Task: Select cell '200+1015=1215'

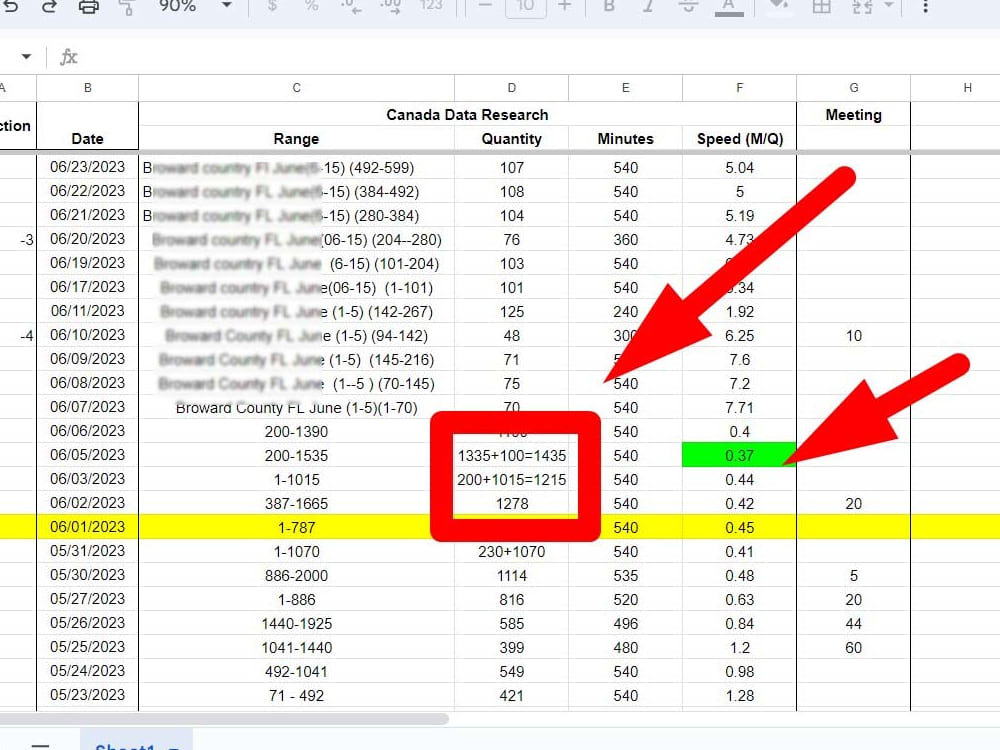Action: point(511,480)
